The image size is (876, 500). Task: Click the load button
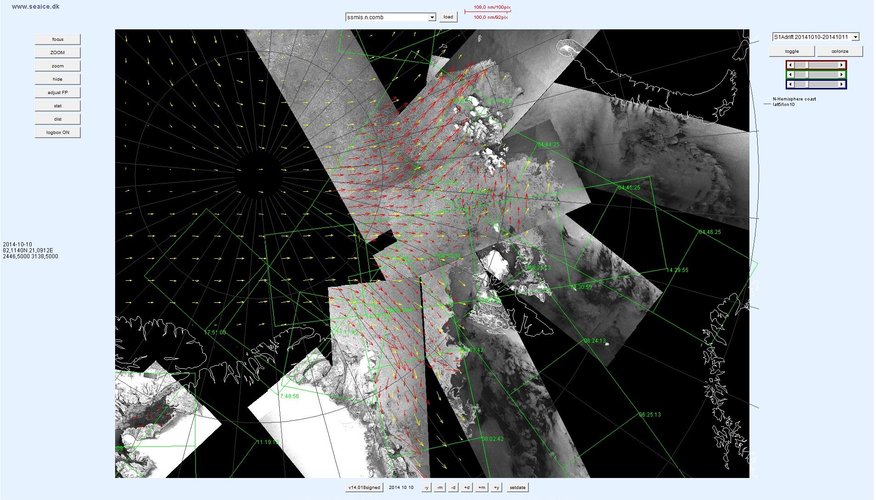(448, 17)
